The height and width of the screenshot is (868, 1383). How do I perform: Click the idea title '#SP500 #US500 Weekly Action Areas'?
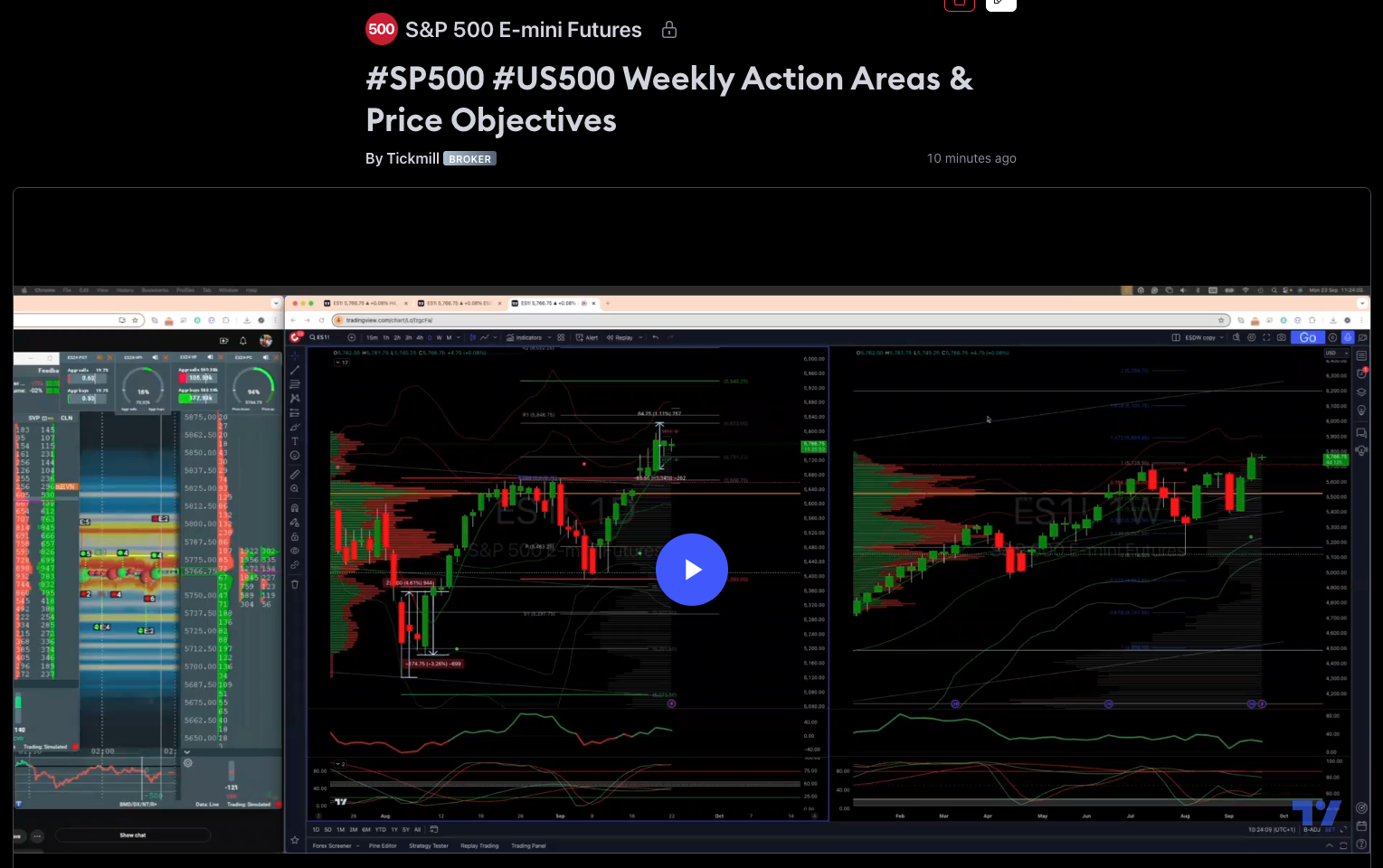(669, 99)
